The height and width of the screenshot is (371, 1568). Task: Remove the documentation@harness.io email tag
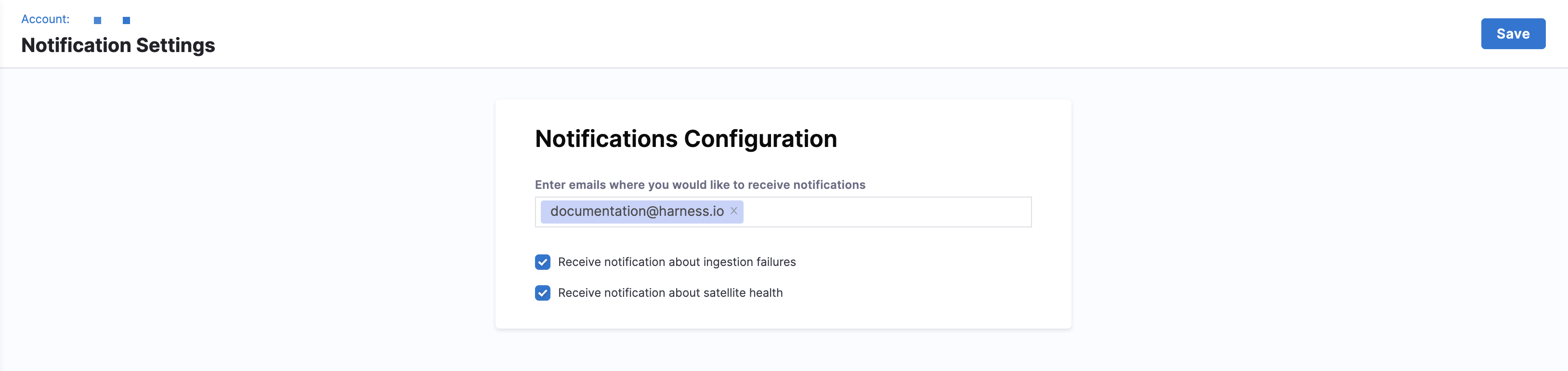click(x=733, y=211)
